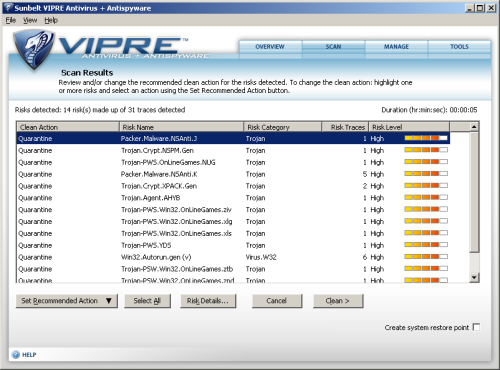Click risk level bar for Trojan.Agent.AHYB
Screen dimensions: 500x370
click(426, 197)
